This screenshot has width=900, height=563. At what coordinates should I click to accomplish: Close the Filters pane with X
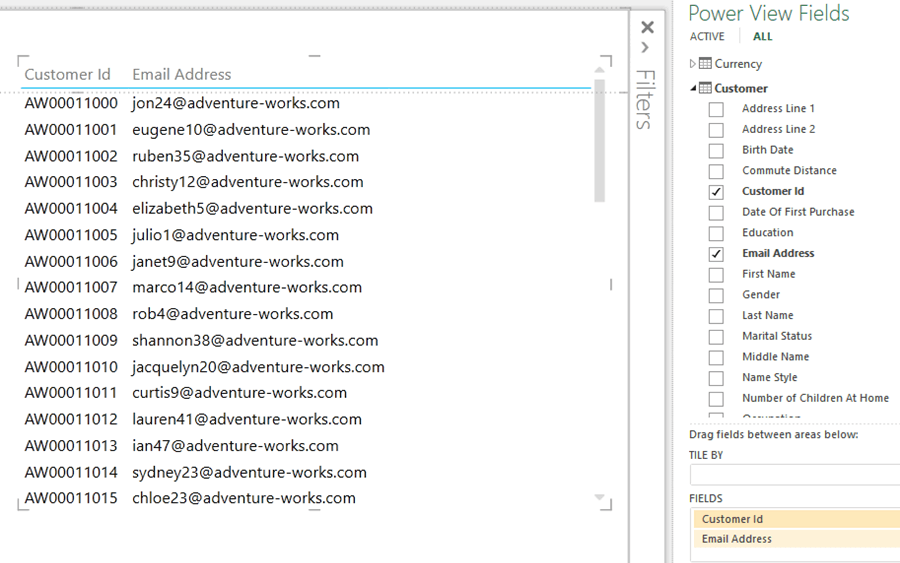pos(647,27)
